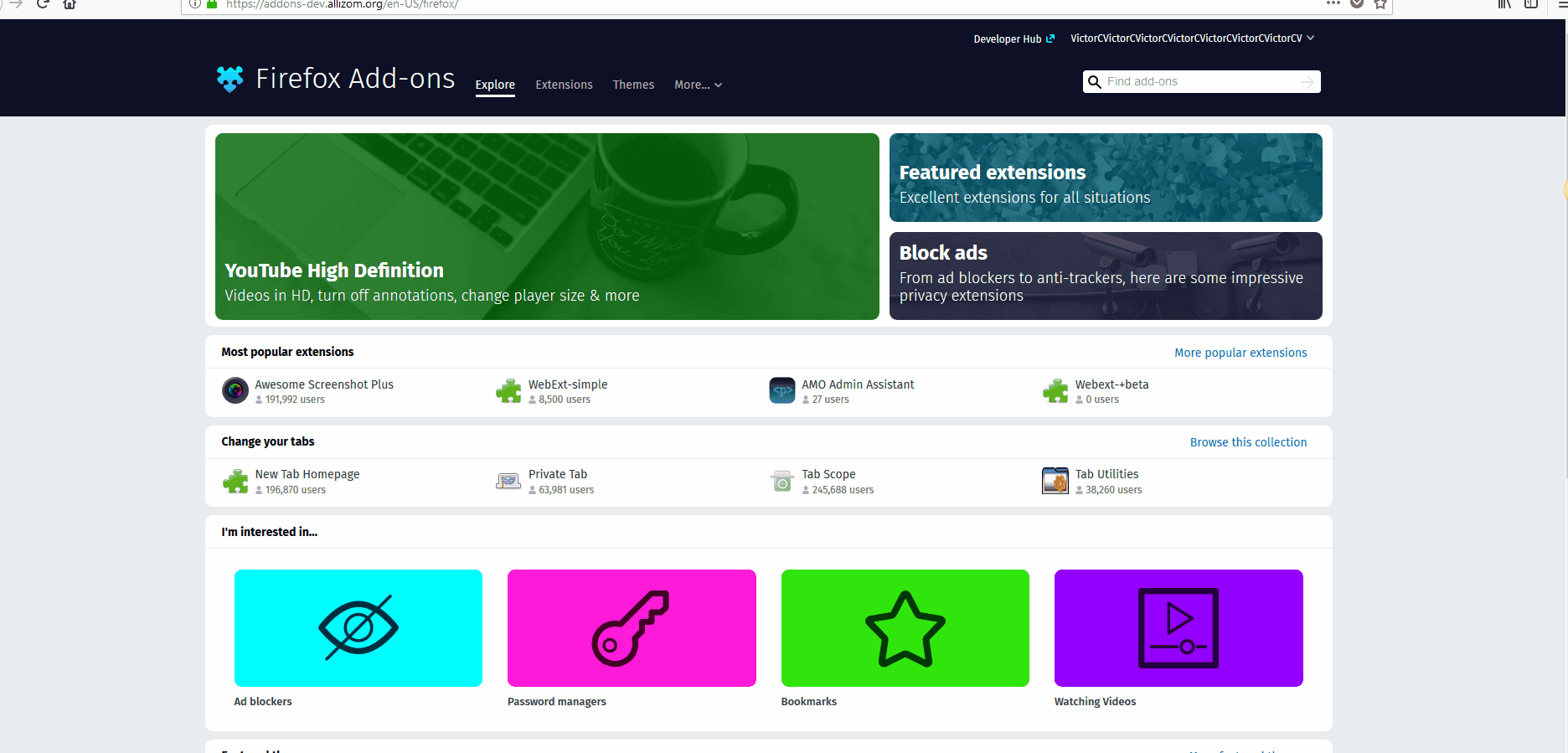Screen dimensions: 1568x753
Task: Open the AMO Admin Assistant icon
Action: point(782,390)
